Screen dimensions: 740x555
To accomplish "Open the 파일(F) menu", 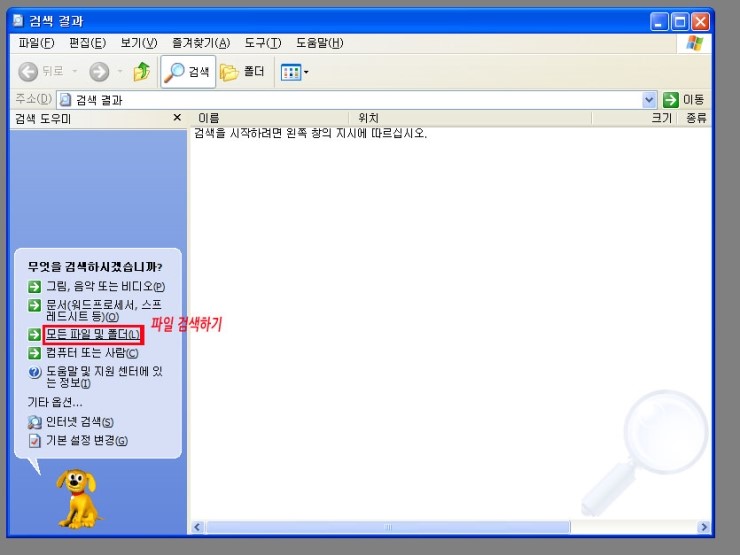I will click(35, 43).
